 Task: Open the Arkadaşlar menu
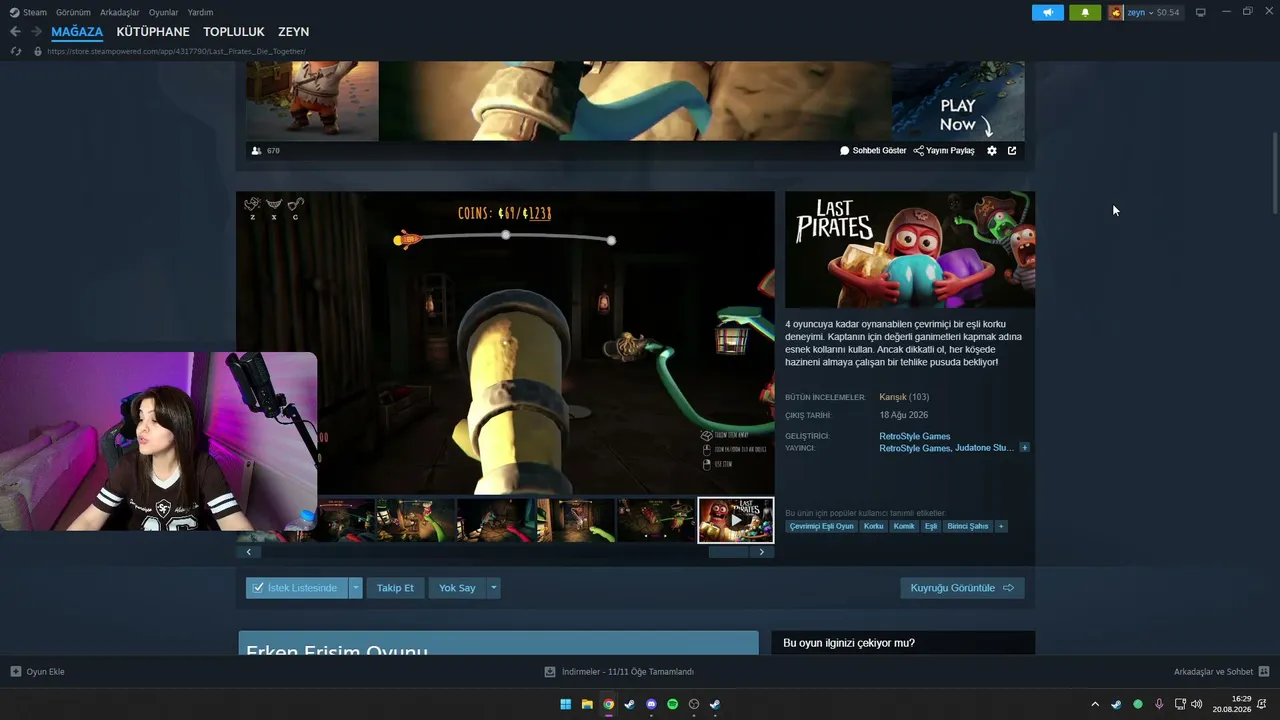pos(120,12)
